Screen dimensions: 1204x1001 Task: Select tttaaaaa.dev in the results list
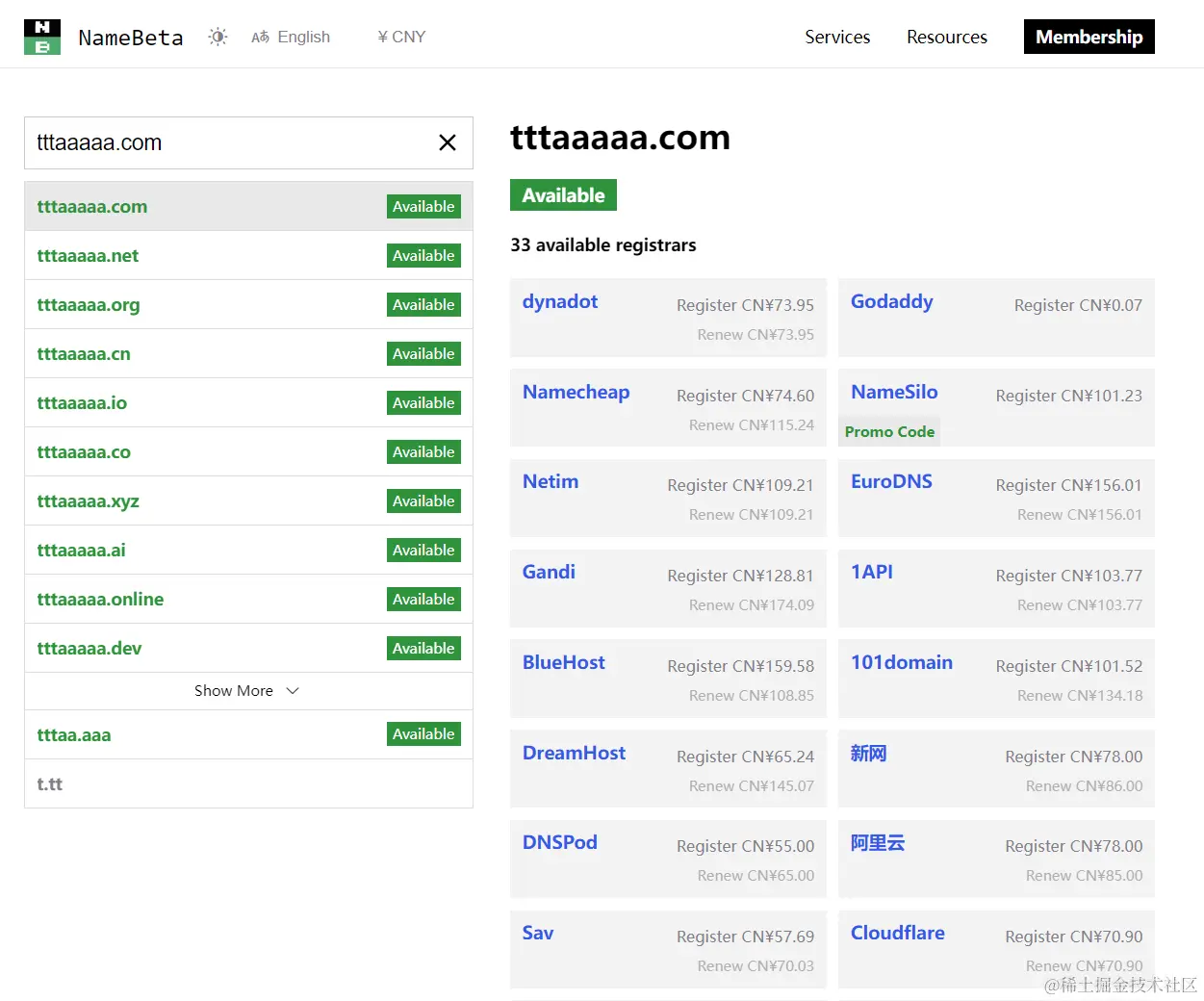248,648
